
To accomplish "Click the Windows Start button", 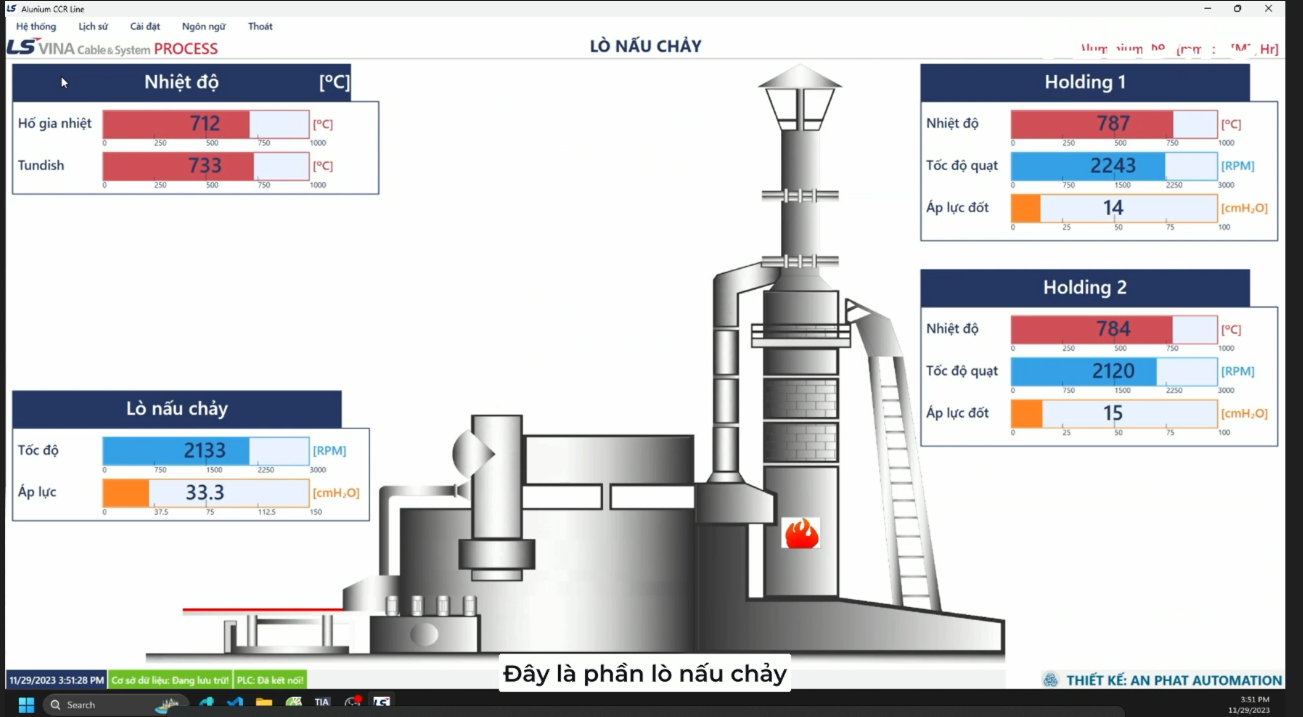I will [26, 704].
